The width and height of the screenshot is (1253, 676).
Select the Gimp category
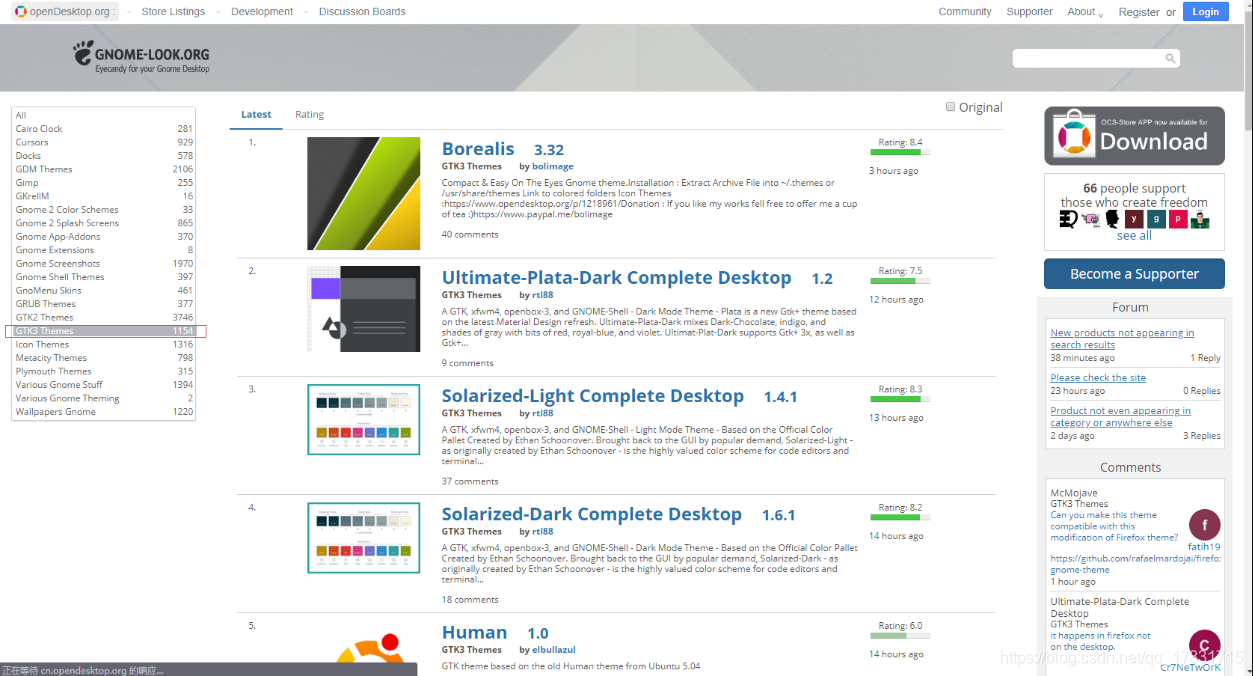point(104,183)
